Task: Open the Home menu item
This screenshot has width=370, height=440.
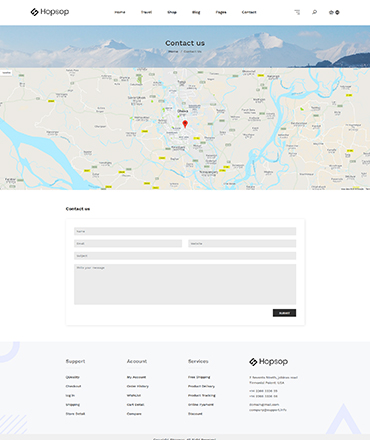Action: point(120,12)
